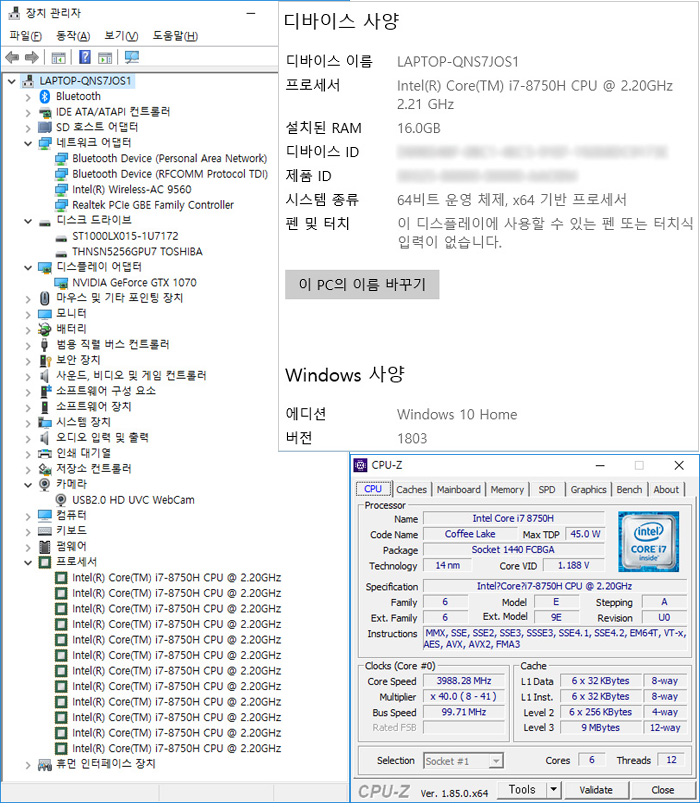Collapse the 네트워크 어댑터 category
700x807 pixels.
coord(28,143)
